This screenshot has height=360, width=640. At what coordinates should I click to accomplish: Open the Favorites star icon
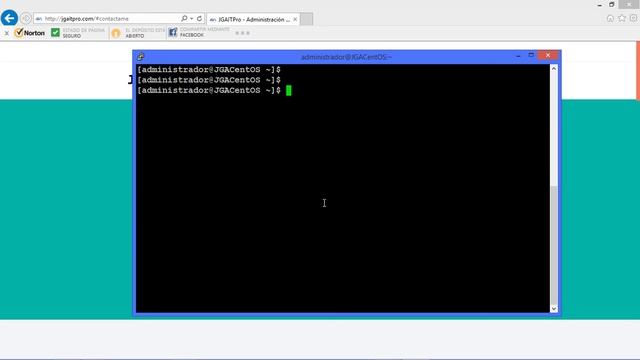pyautogui.click(x=622, y=18)
